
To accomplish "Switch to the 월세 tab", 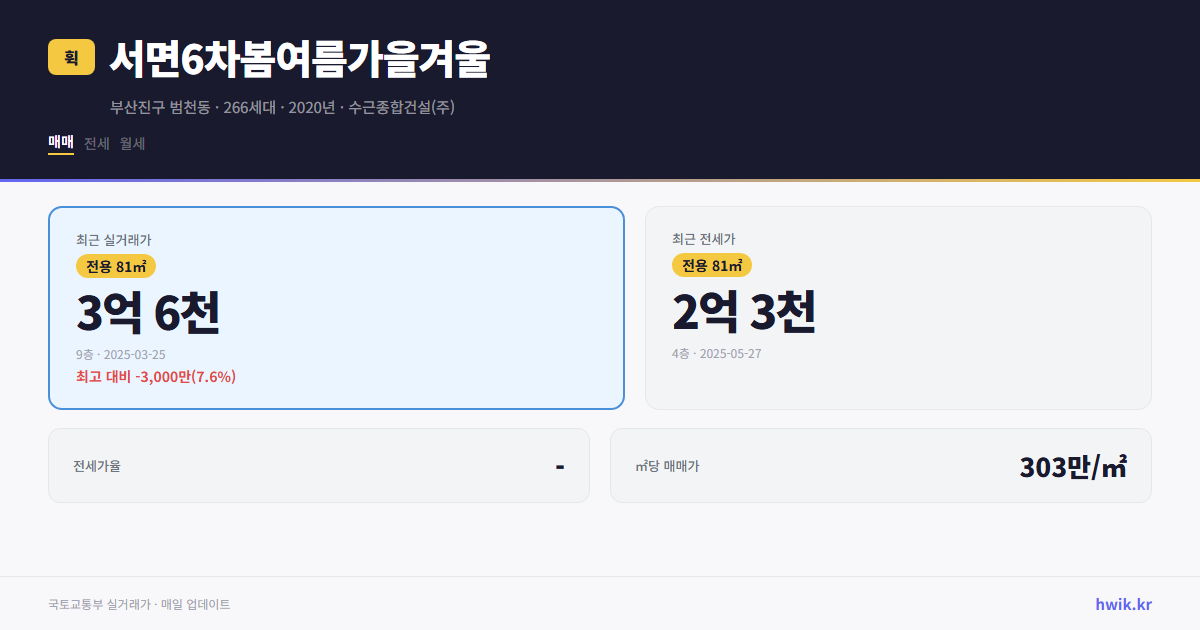I will click(x=132, y=144).
